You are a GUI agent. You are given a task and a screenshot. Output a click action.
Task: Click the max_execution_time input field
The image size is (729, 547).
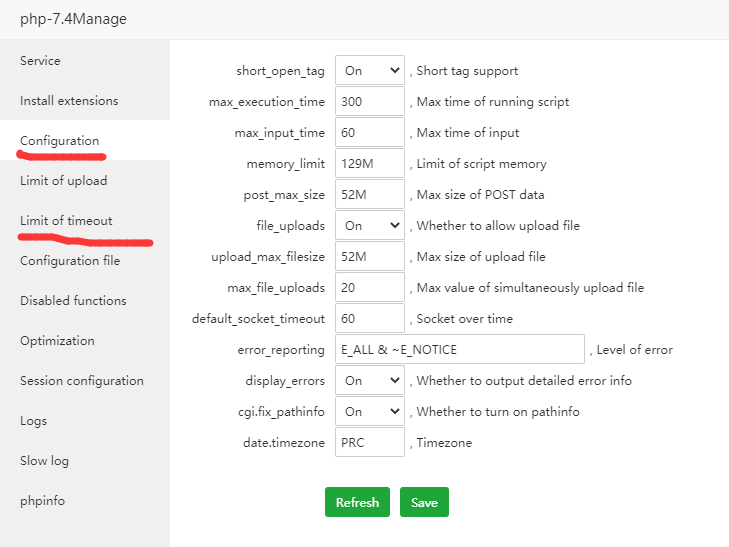[369, 102]
